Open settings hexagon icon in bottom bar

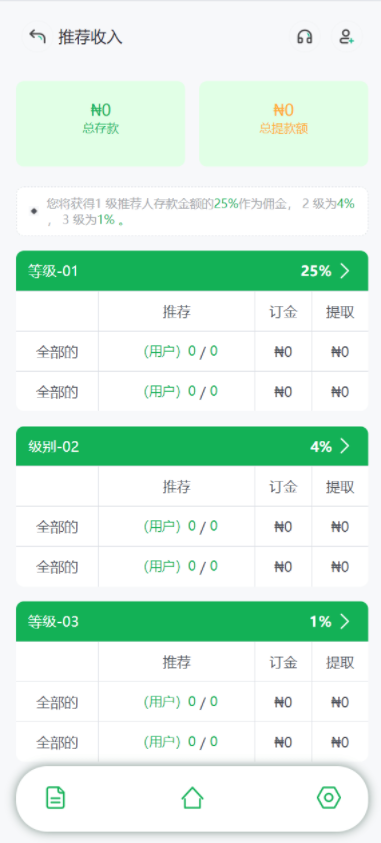click(329, 797)
